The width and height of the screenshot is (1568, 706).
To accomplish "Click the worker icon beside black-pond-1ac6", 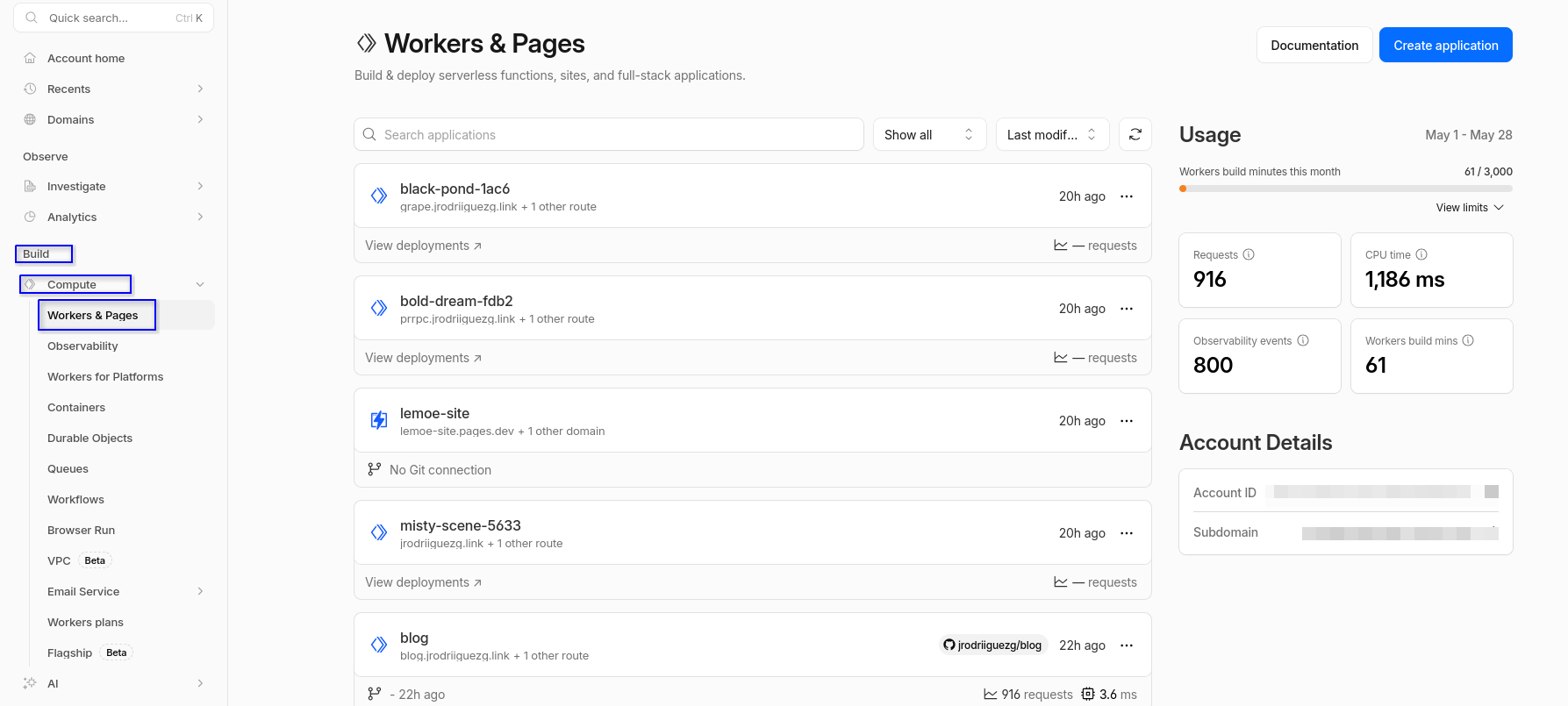I will (x=379, y=196).
